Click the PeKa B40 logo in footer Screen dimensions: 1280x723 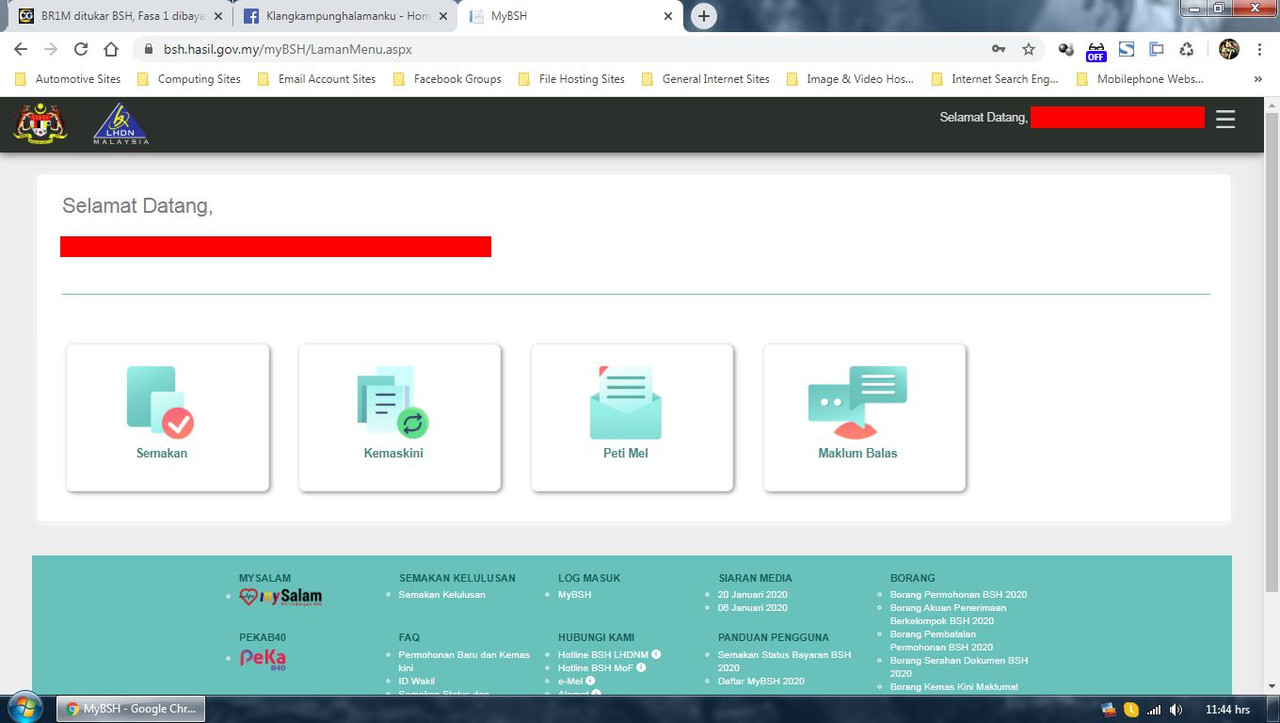(x=263, y=659)
